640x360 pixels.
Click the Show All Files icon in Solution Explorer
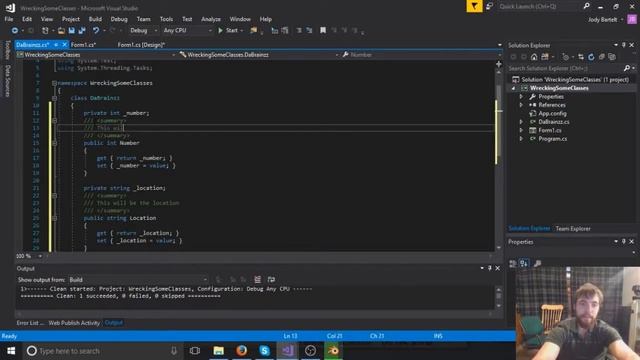[x=612, y=57]
